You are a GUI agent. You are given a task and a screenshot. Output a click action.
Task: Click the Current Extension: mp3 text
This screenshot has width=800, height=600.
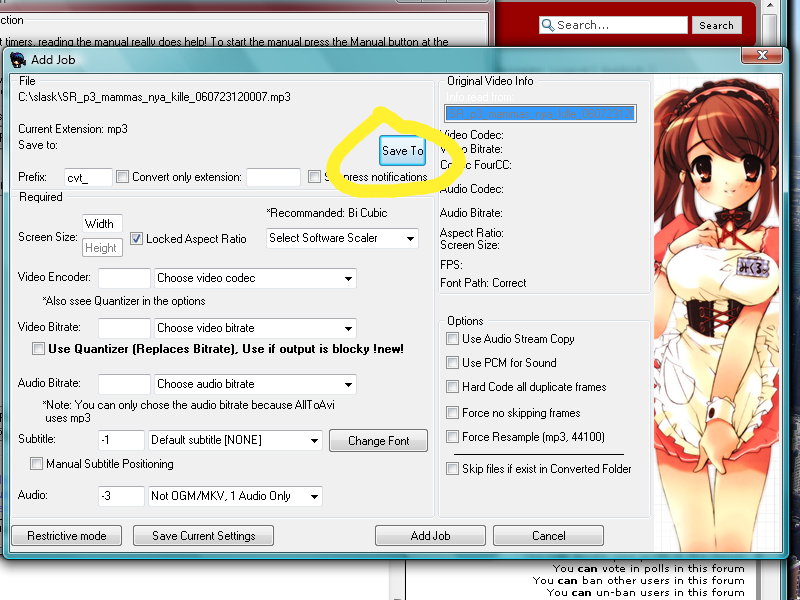click(x=73, y=129)
